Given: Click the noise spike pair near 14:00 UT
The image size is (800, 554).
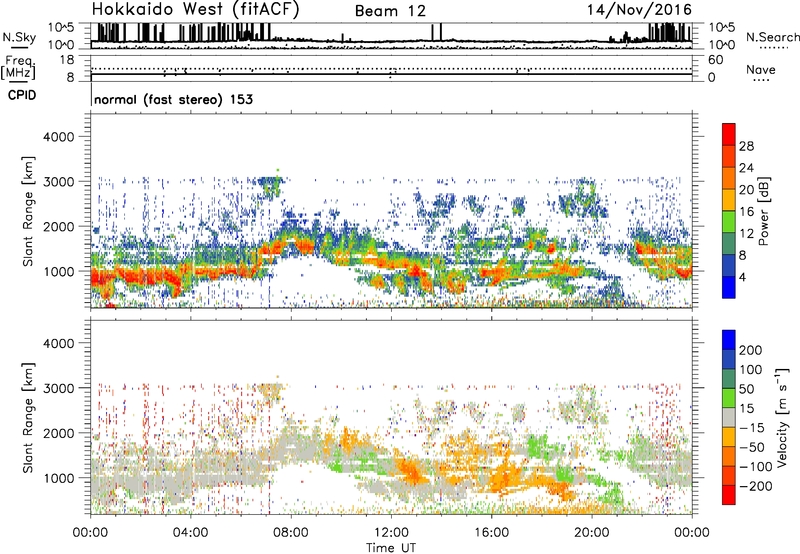Looking at the screenshot, I should tap(437, 32).
